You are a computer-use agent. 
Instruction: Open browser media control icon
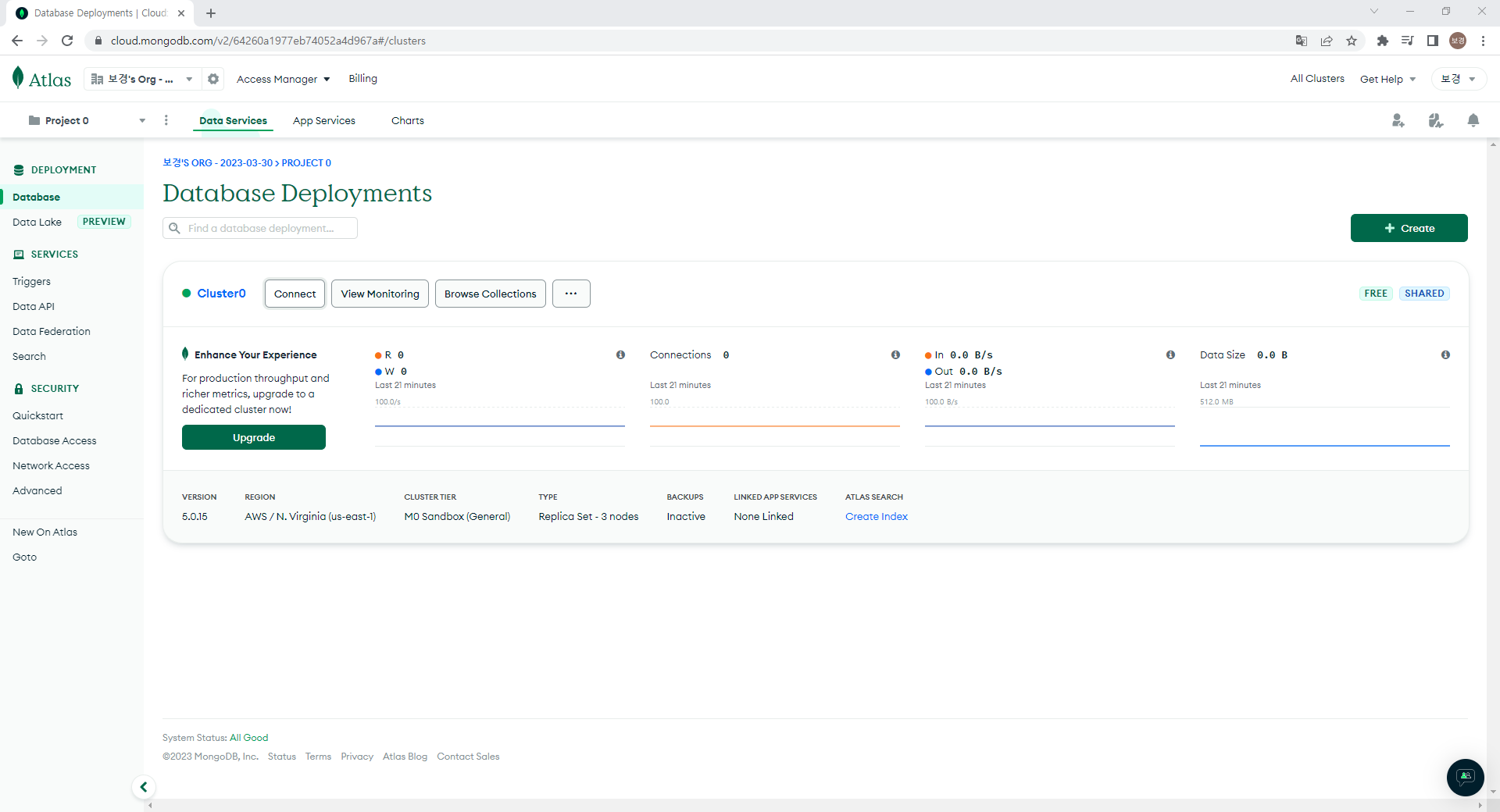pos(1408,41)
